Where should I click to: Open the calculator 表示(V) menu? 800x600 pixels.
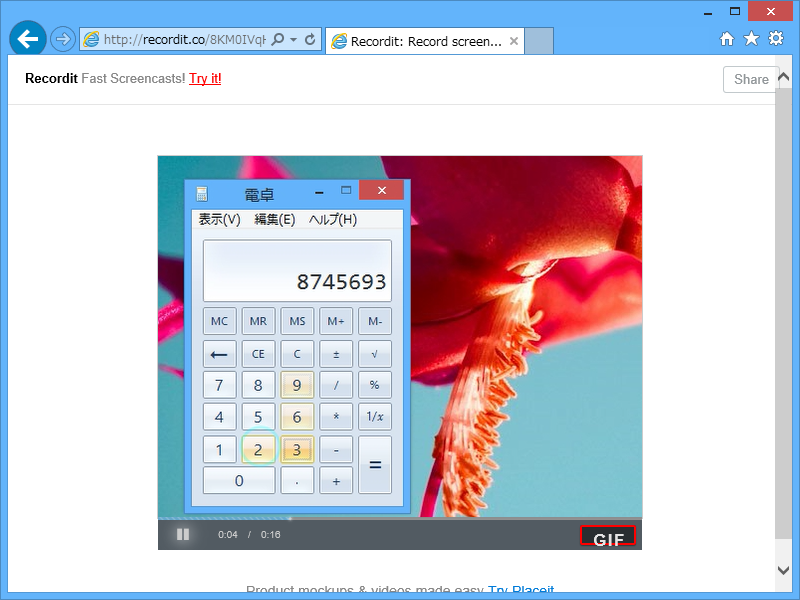coord(219,219)
